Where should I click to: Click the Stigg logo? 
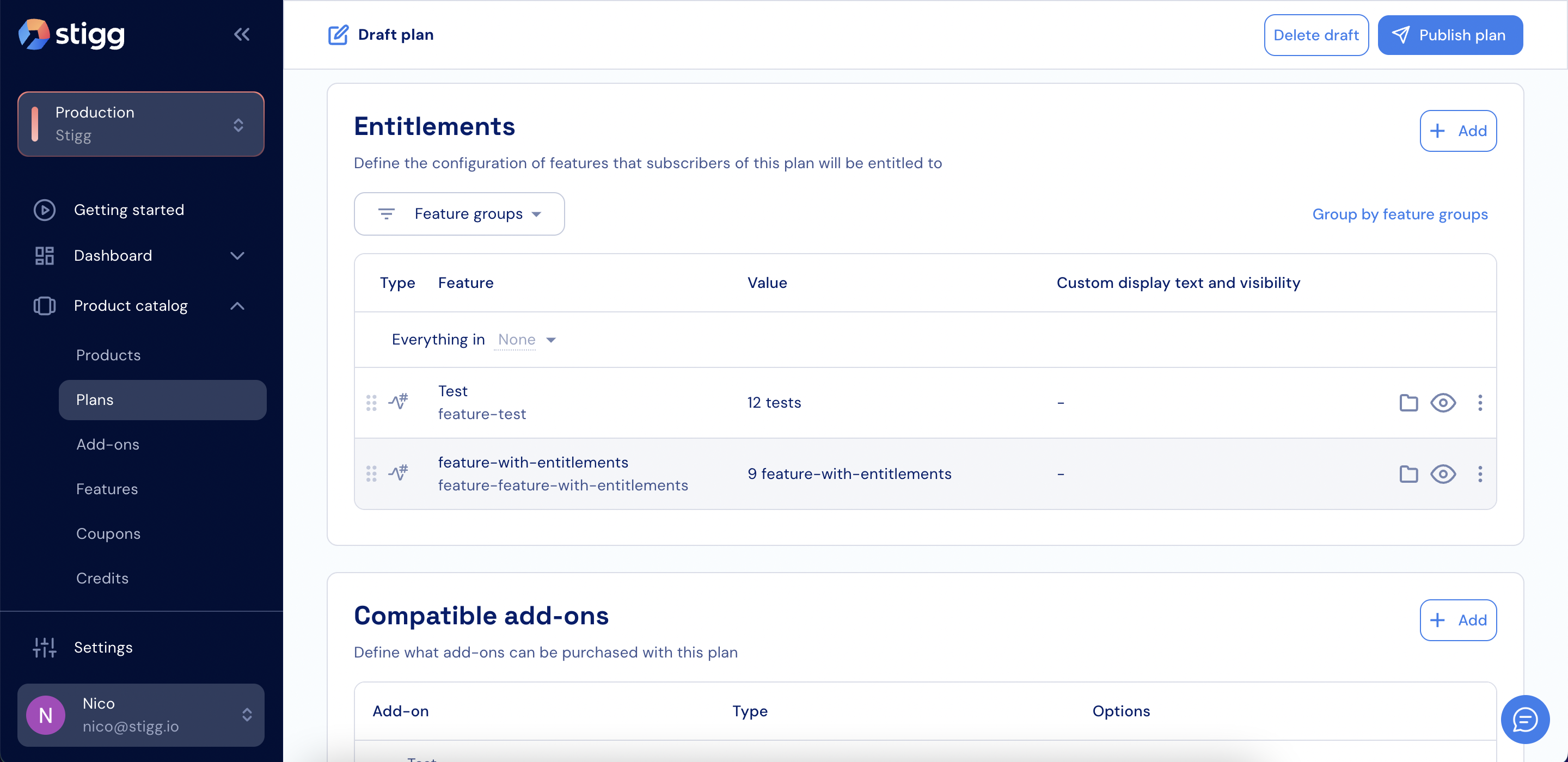(x=72, y=35)
